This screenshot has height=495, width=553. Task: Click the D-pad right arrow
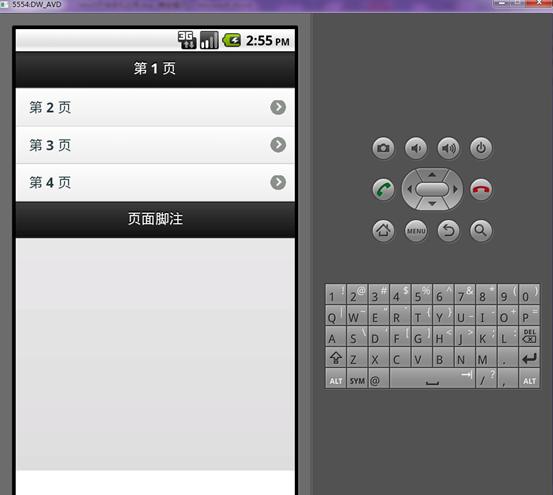(456, 189)
